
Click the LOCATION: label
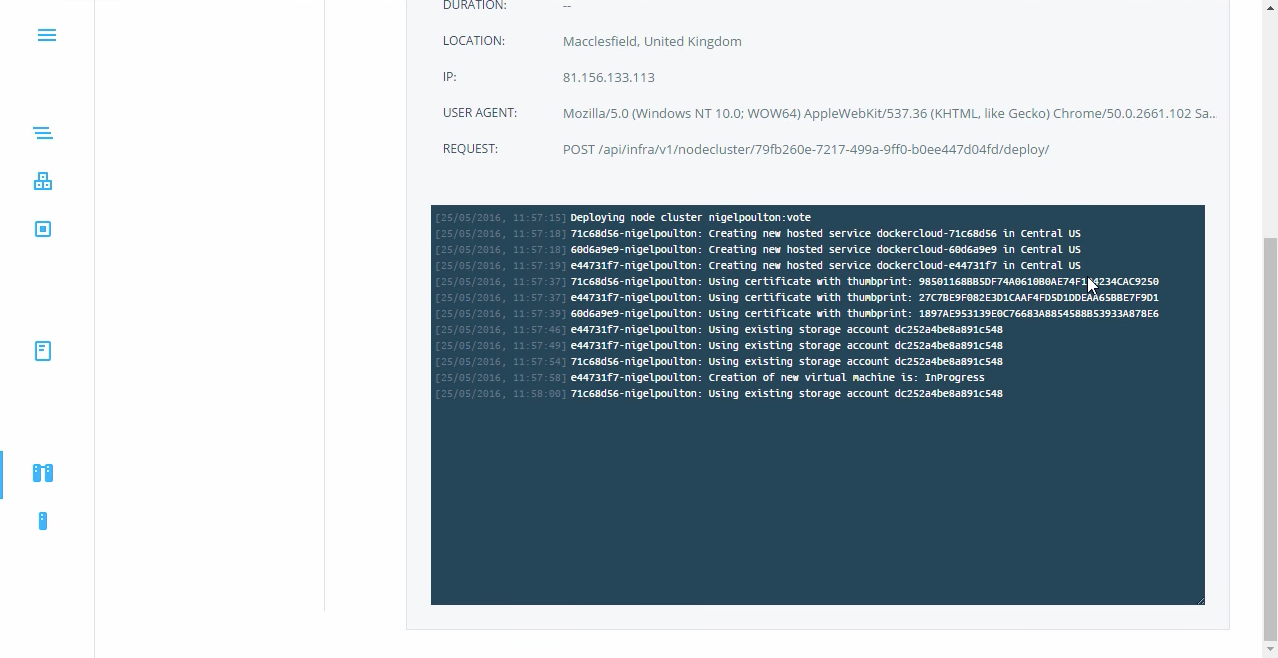point(474,41)
